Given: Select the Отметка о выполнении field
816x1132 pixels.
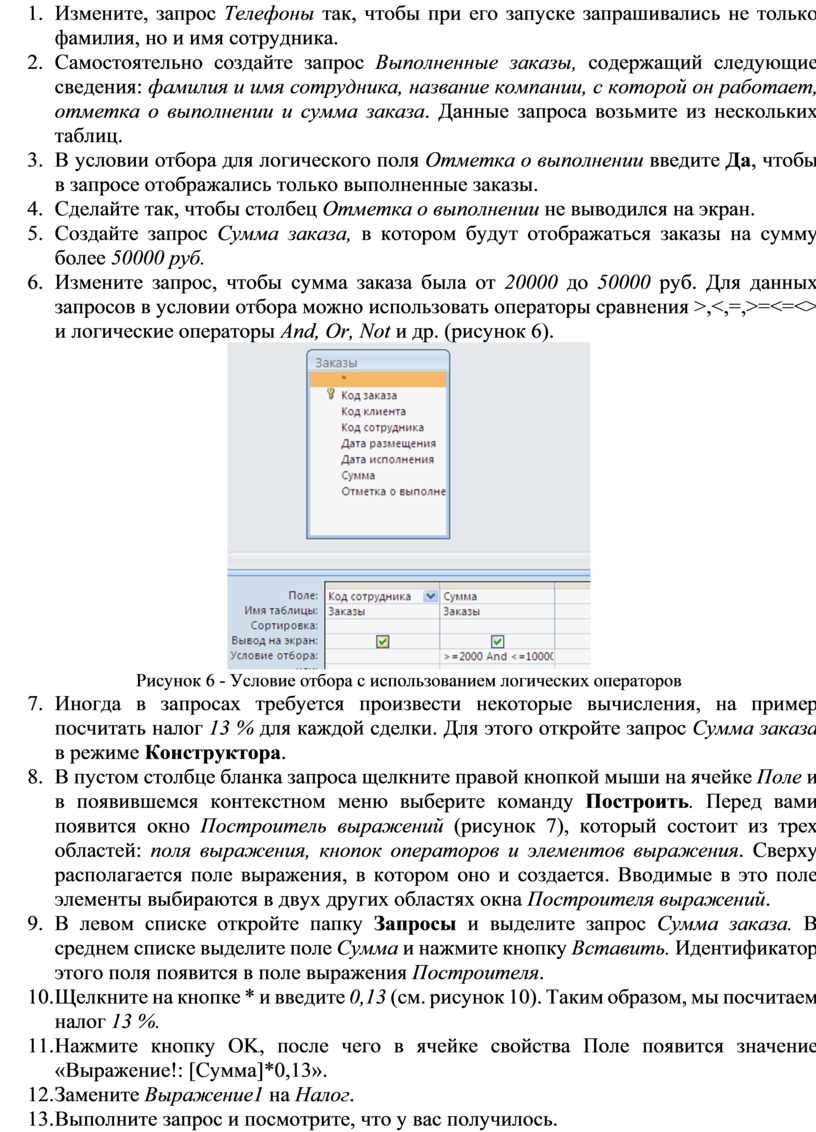Looking at the screenshot, I should (x=392, y=492).
